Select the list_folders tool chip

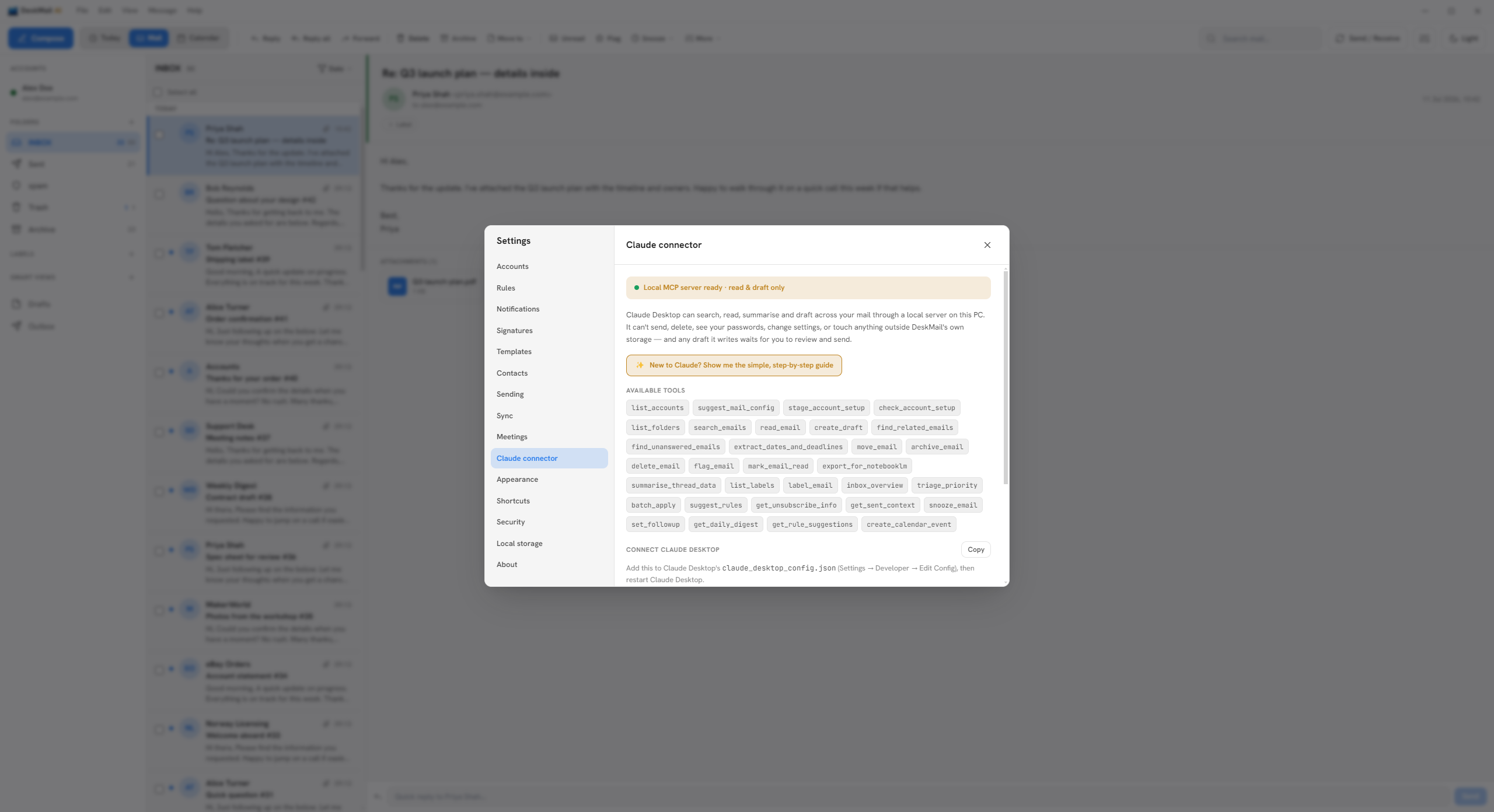655,428
